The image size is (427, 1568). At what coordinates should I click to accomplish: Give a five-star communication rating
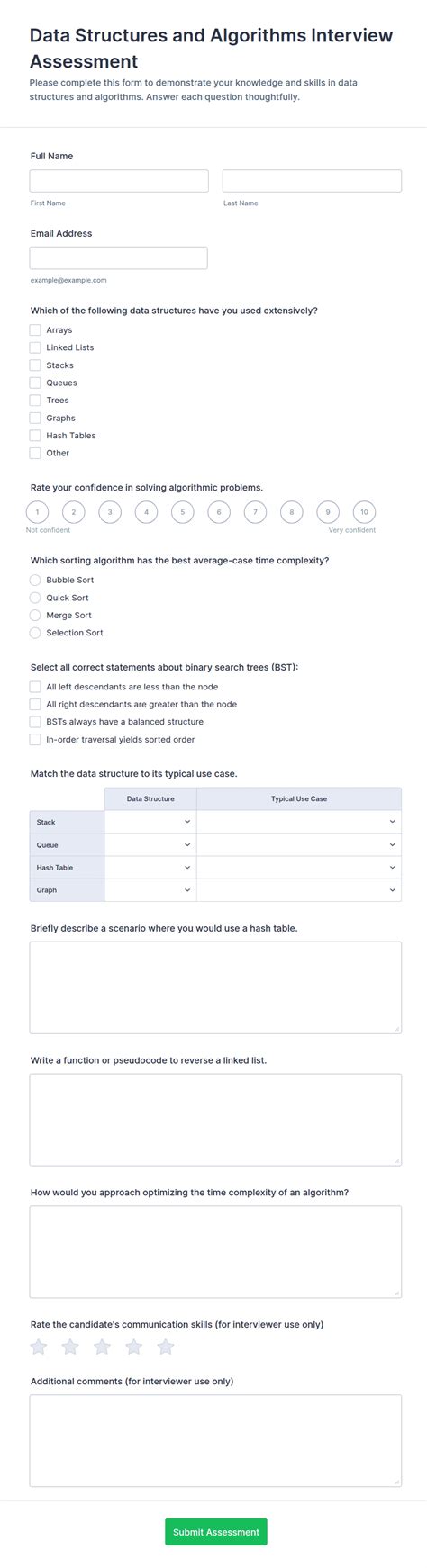166,1347
